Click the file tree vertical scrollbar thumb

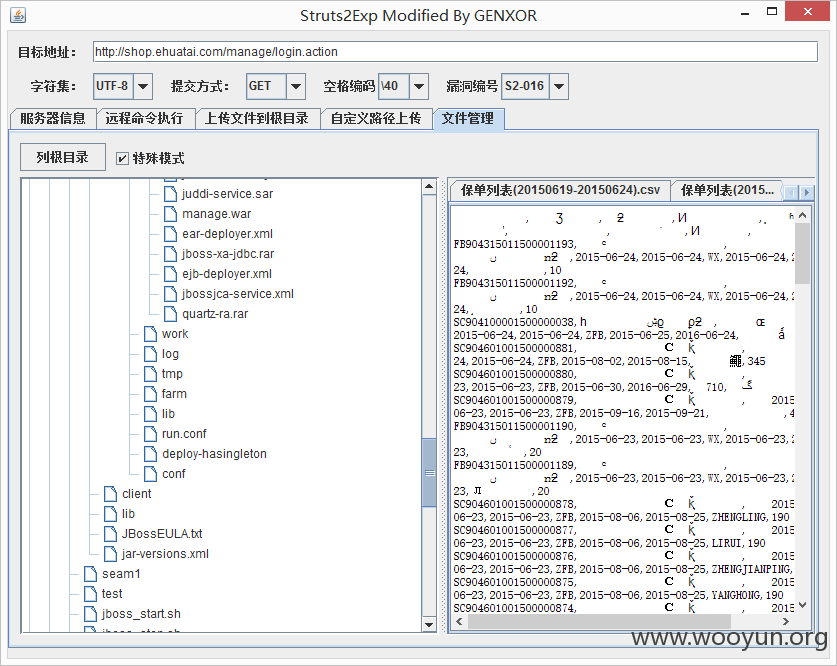click(x=429, y=473)
